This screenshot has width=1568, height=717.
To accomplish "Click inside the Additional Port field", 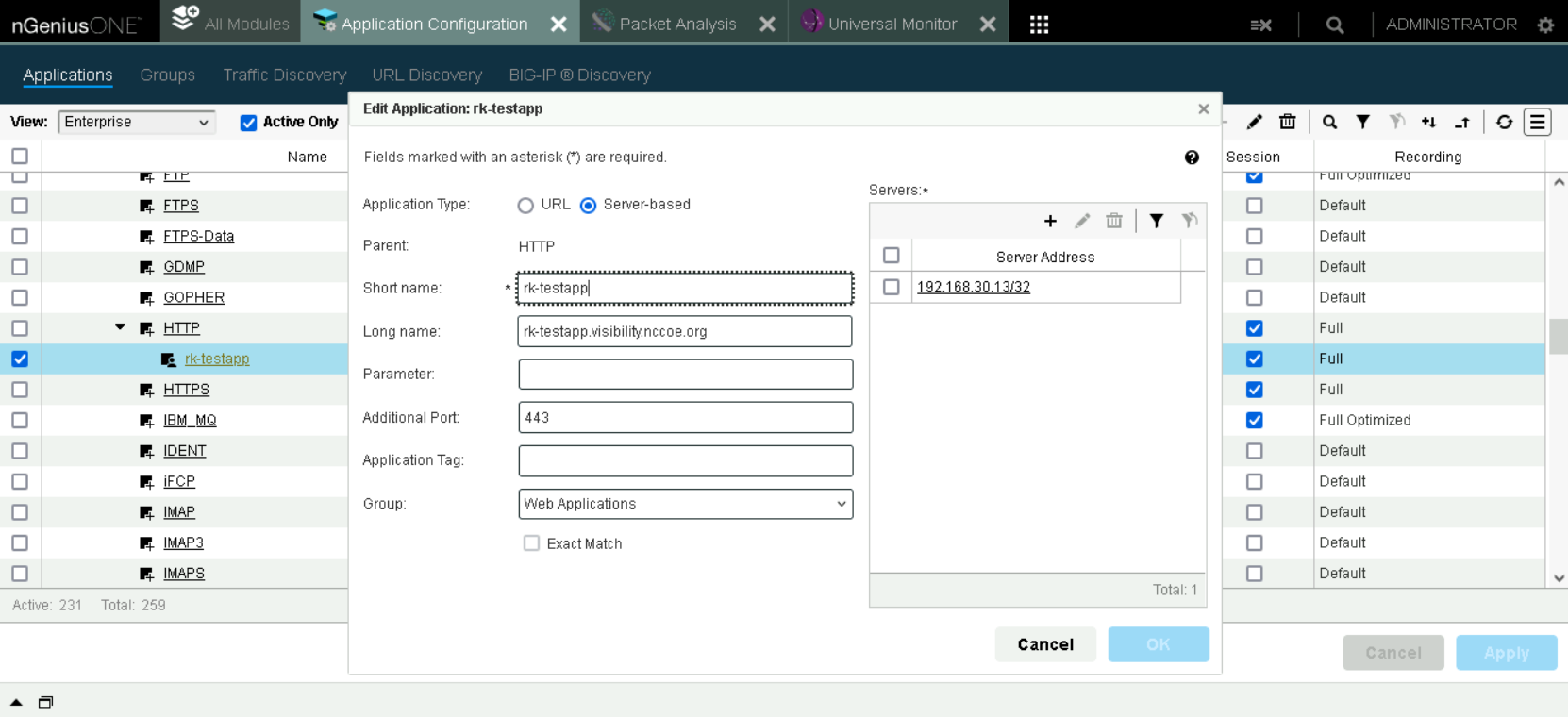I will pos(685,417).
